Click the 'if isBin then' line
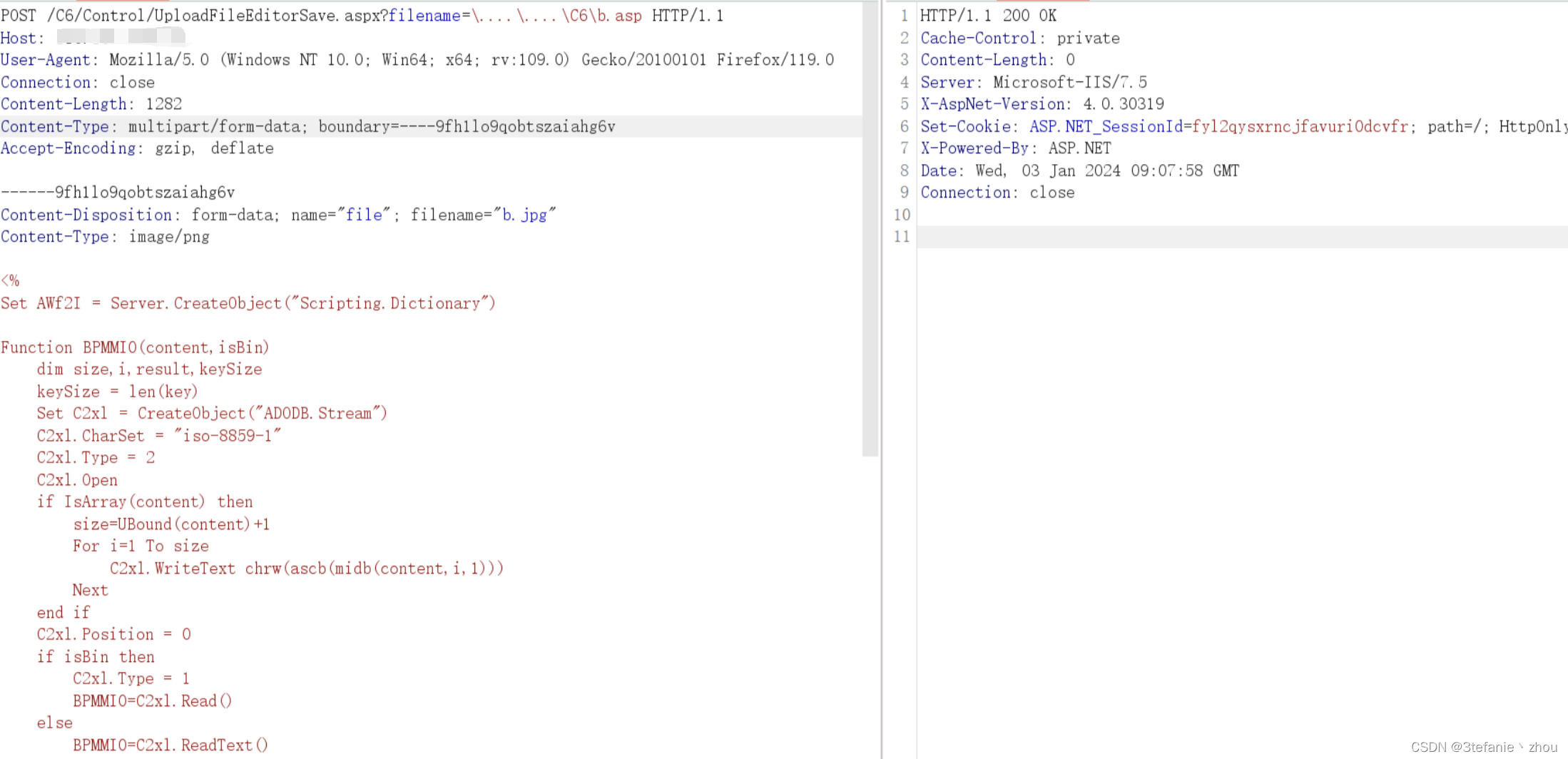Viewport: 1568px width, 759px height. [96, 657]
